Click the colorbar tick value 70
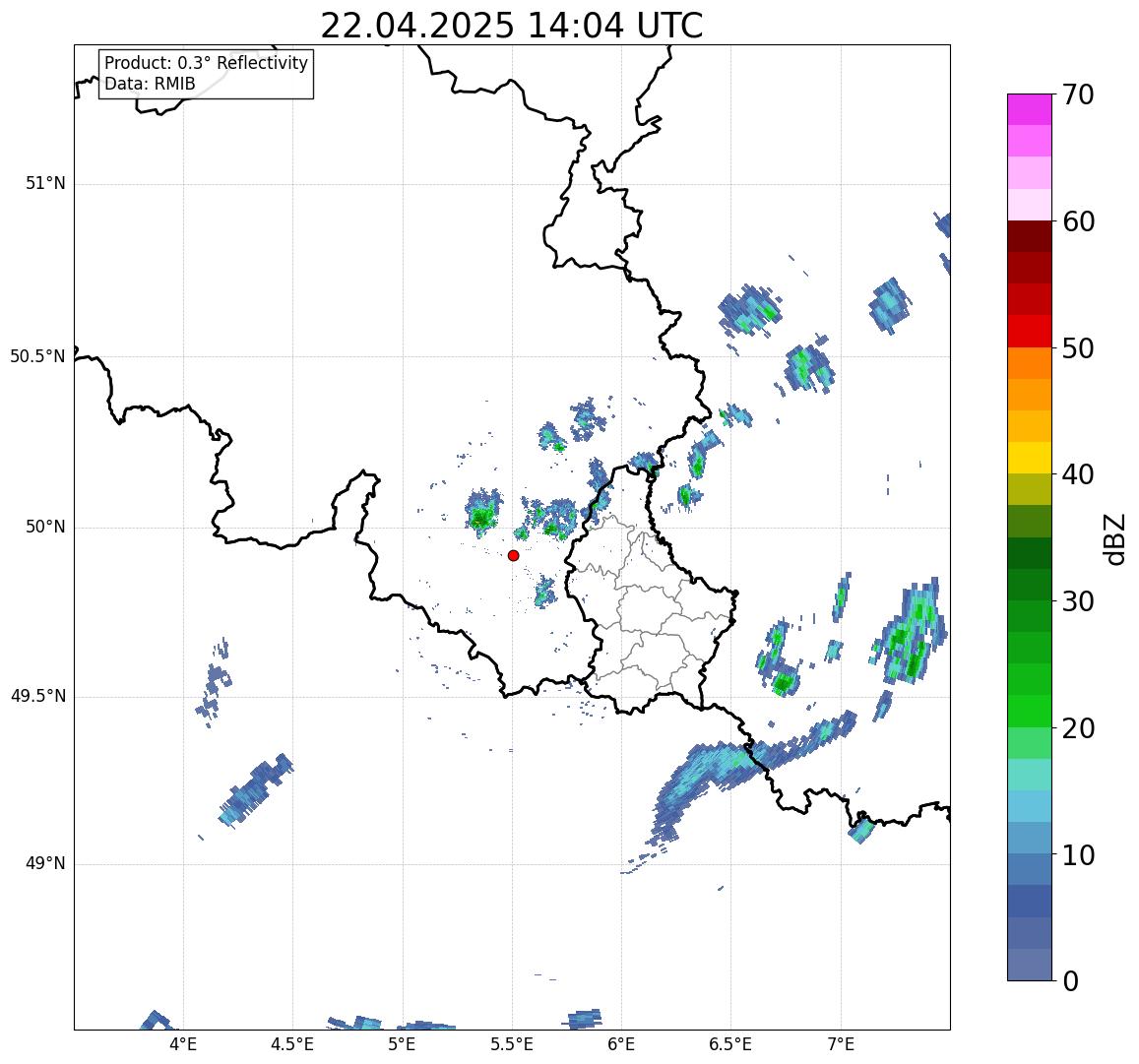This screenshot has height=1064, width=1139. 1078,94
